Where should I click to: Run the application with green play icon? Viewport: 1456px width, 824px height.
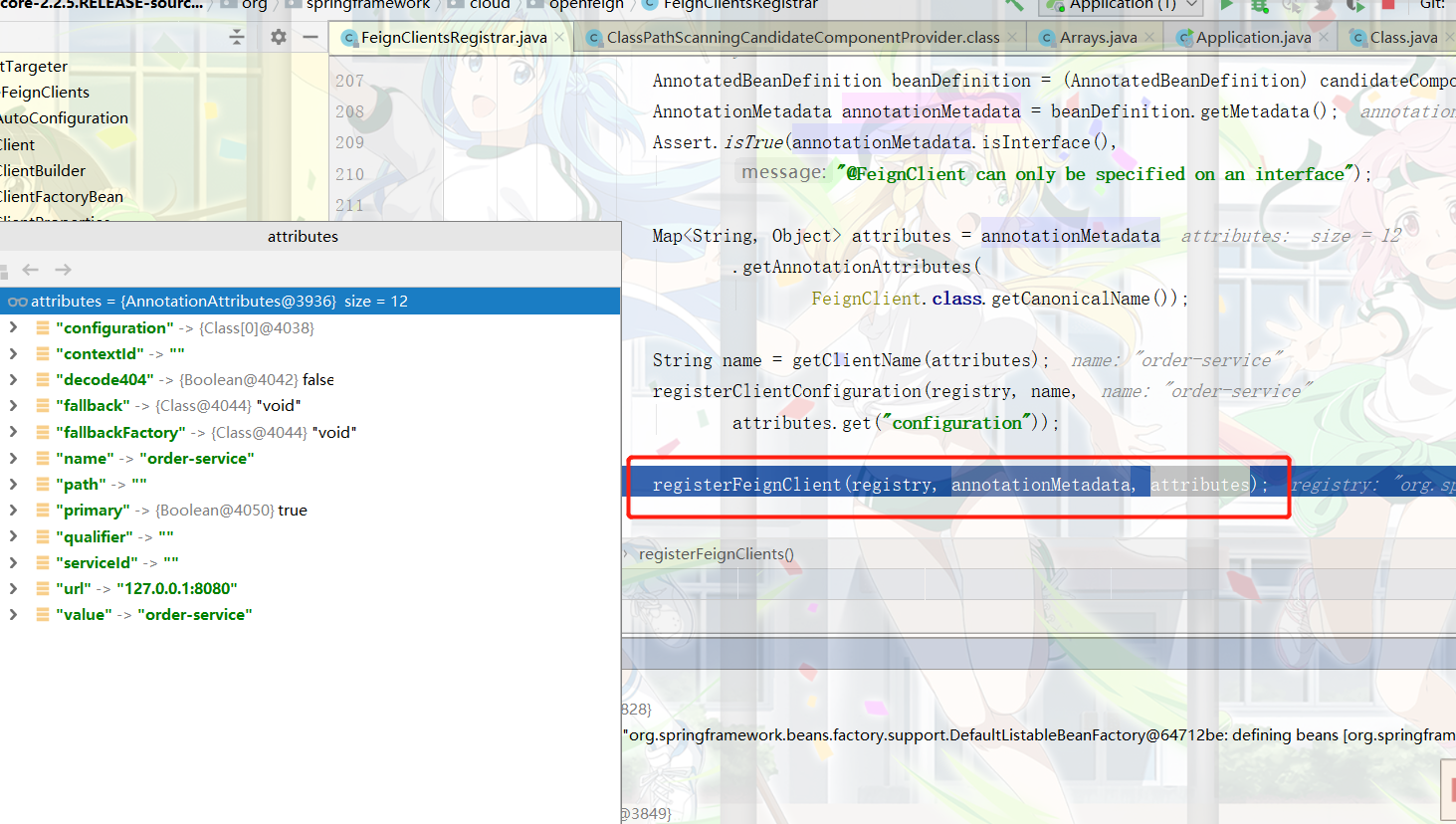tap(1227, 5)
